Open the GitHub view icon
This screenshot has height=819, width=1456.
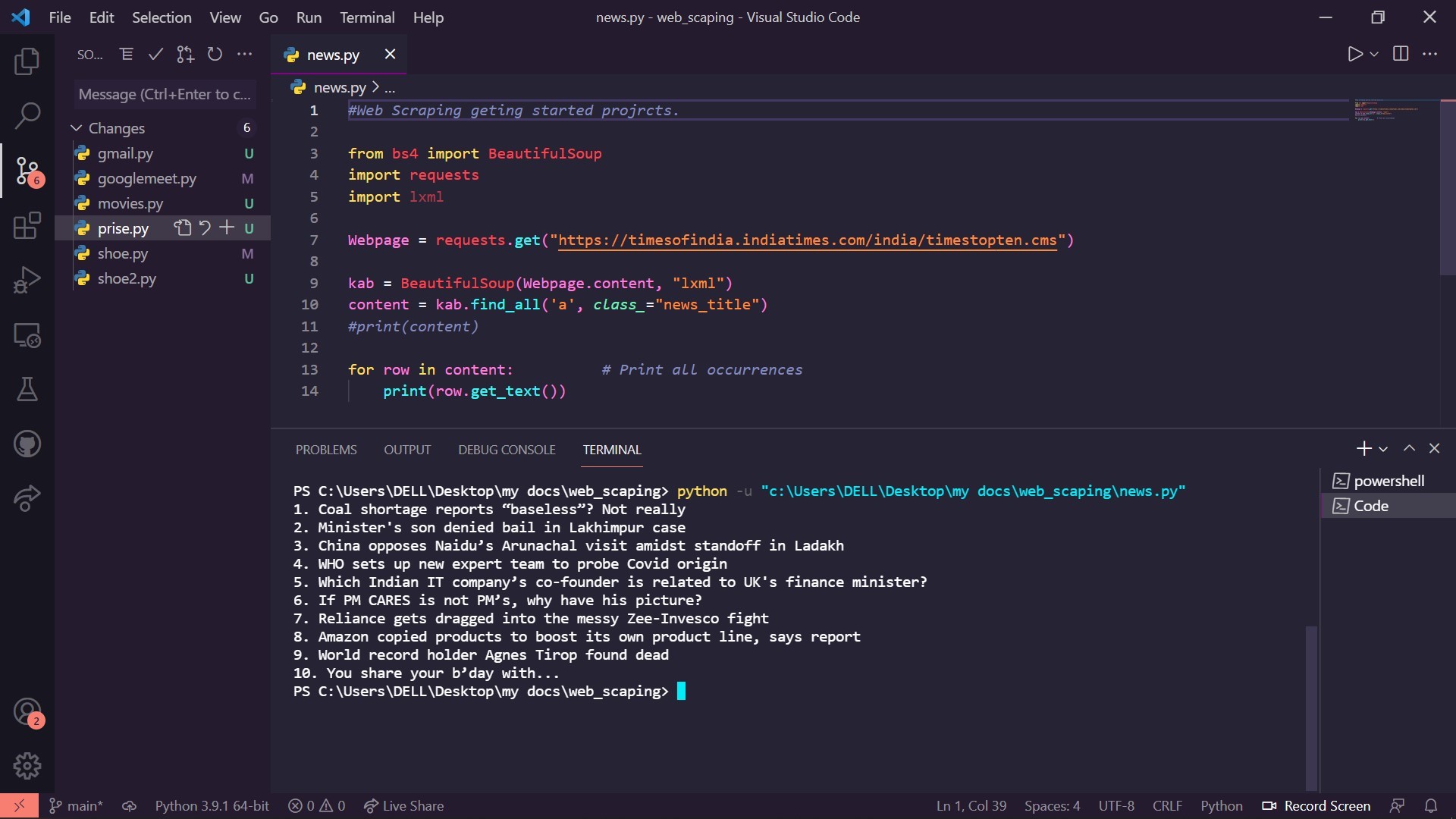[x=27, y=444]
